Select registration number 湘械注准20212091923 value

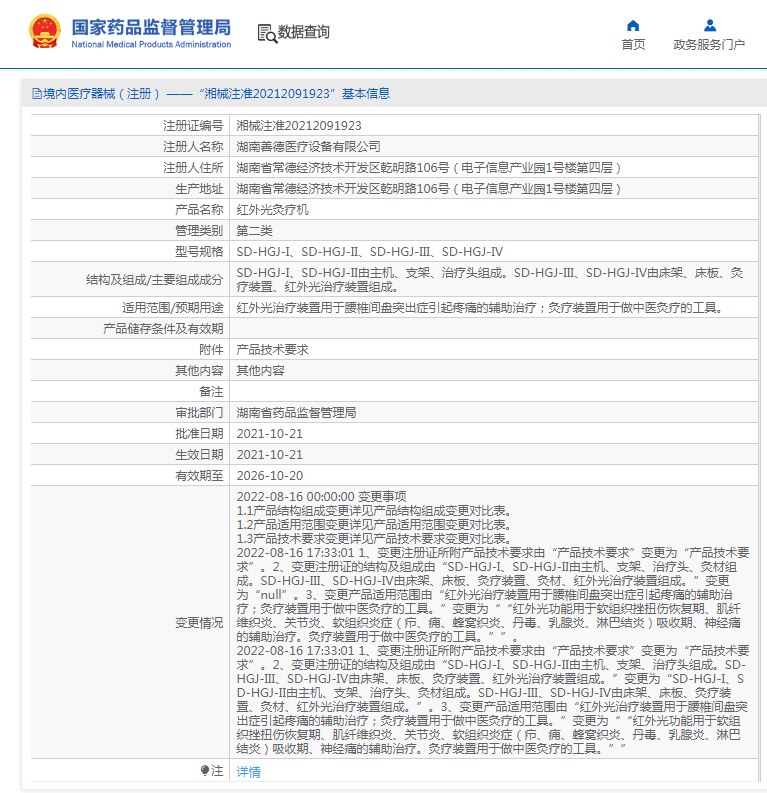click(299, 125)
